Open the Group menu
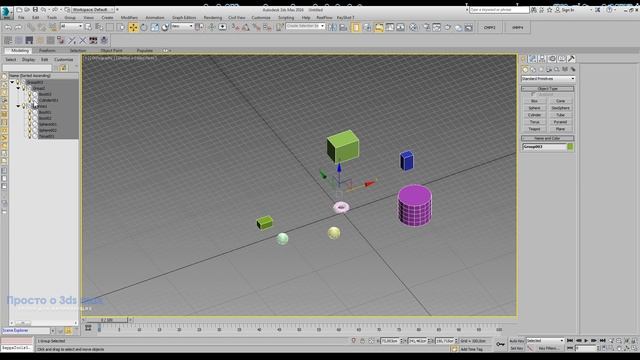This screenshot has height=360, width=640. coord(70,18)
